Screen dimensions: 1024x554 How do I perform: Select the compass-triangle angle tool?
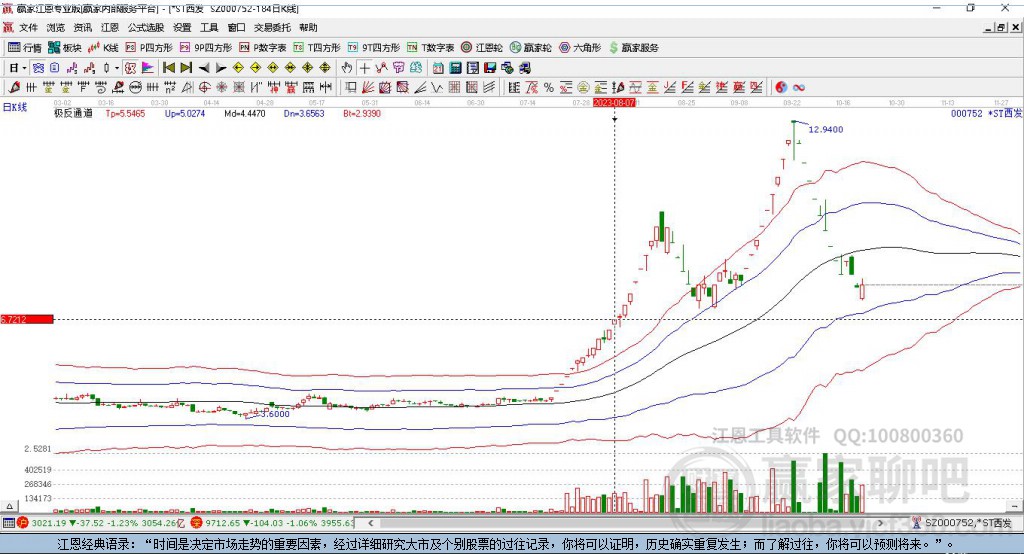(x=188, y=87)
